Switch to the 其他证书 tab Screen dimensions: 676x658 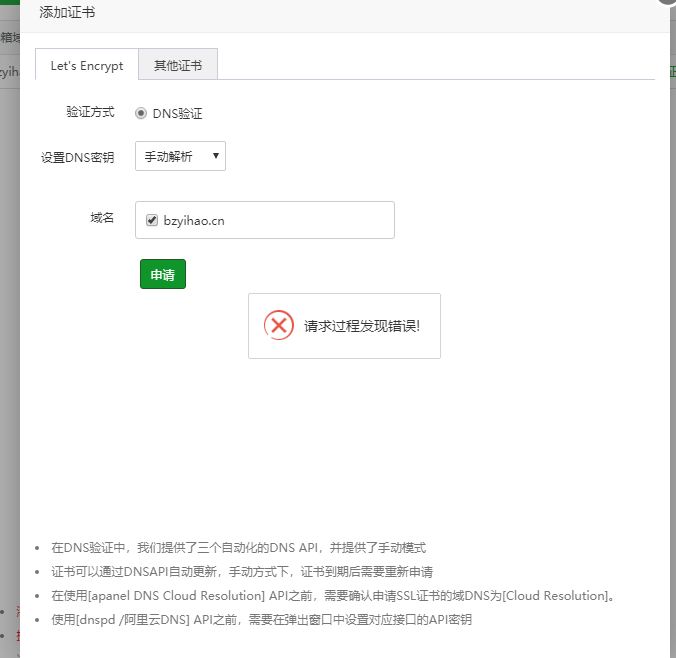tap(177, 66)
